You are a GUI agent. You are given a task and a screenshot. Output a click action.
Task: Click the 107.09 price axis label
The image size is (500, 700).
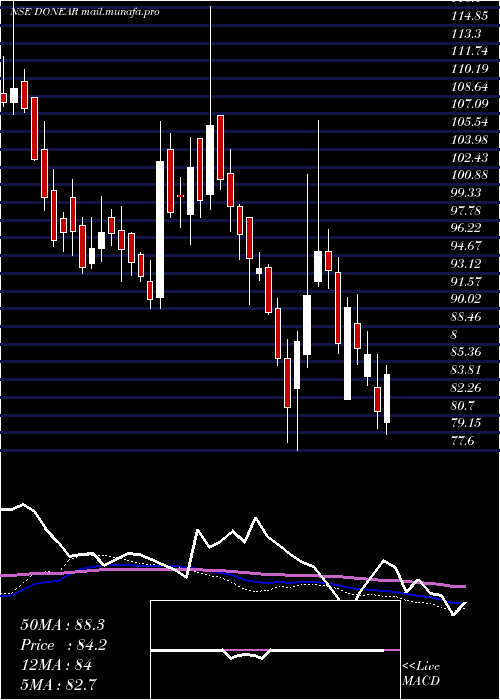469,104
